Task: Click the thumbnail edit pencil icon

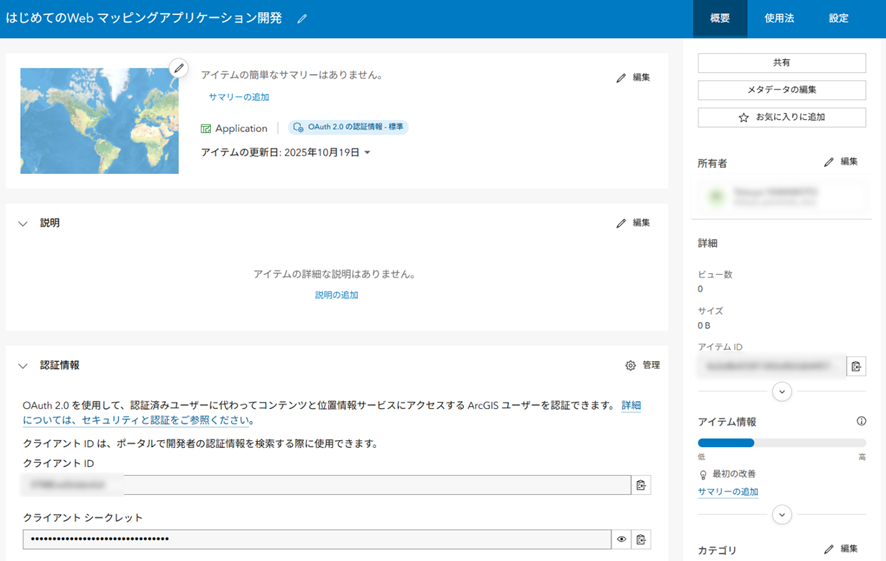Action: [x=179, y=68]
